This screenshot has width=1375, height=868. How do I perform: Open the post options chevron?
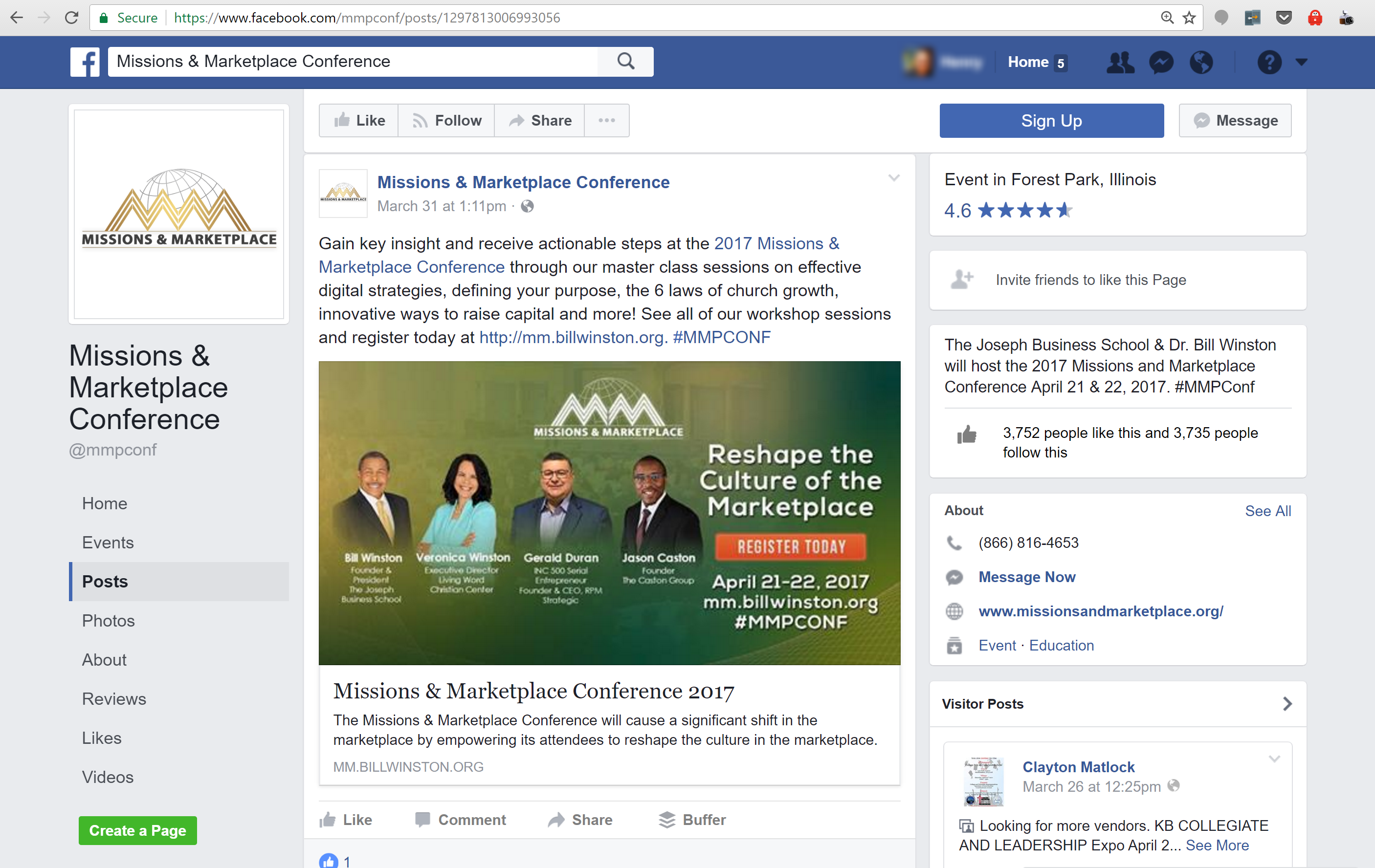[894, 178]
